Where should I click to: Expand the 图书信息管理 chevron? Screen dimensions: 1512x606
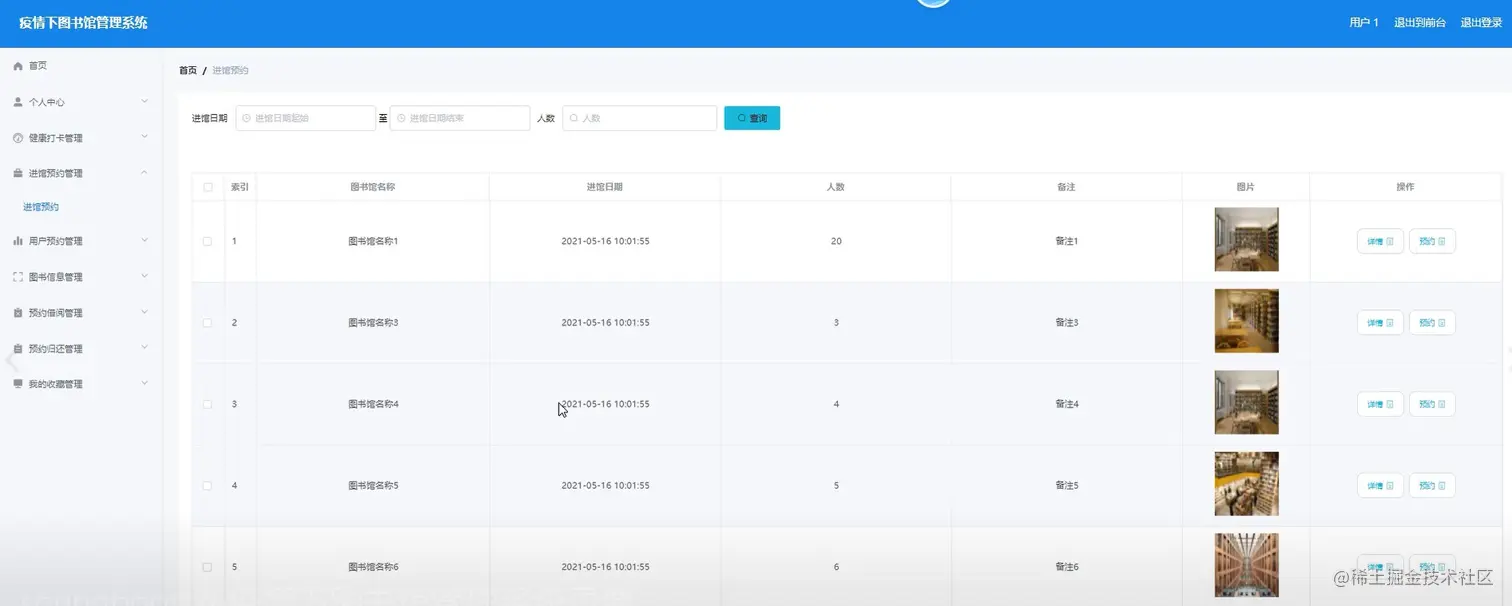click(x=144, y=276)
